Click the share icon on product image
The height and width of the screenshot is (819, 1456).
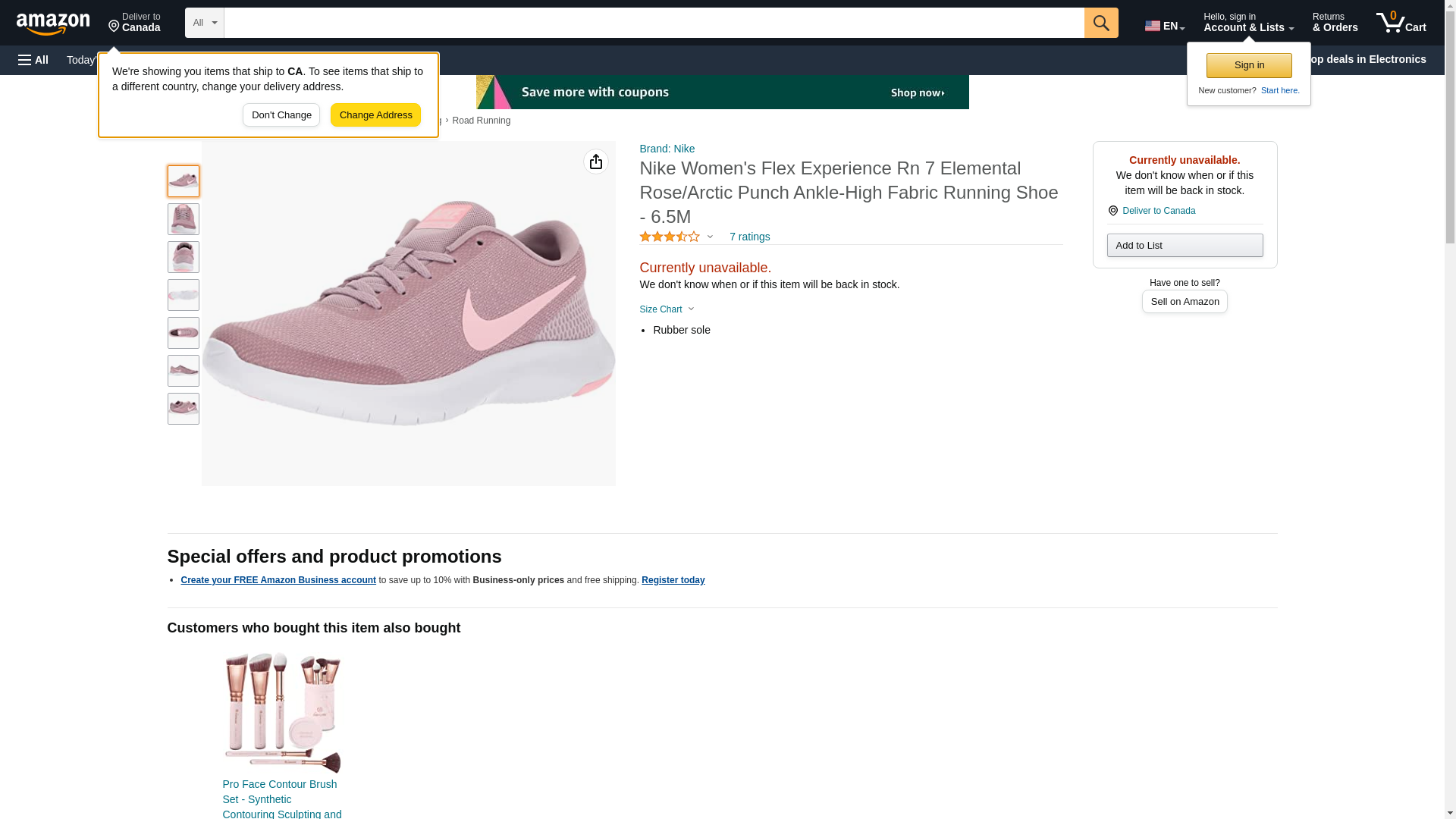coord(595,162)
